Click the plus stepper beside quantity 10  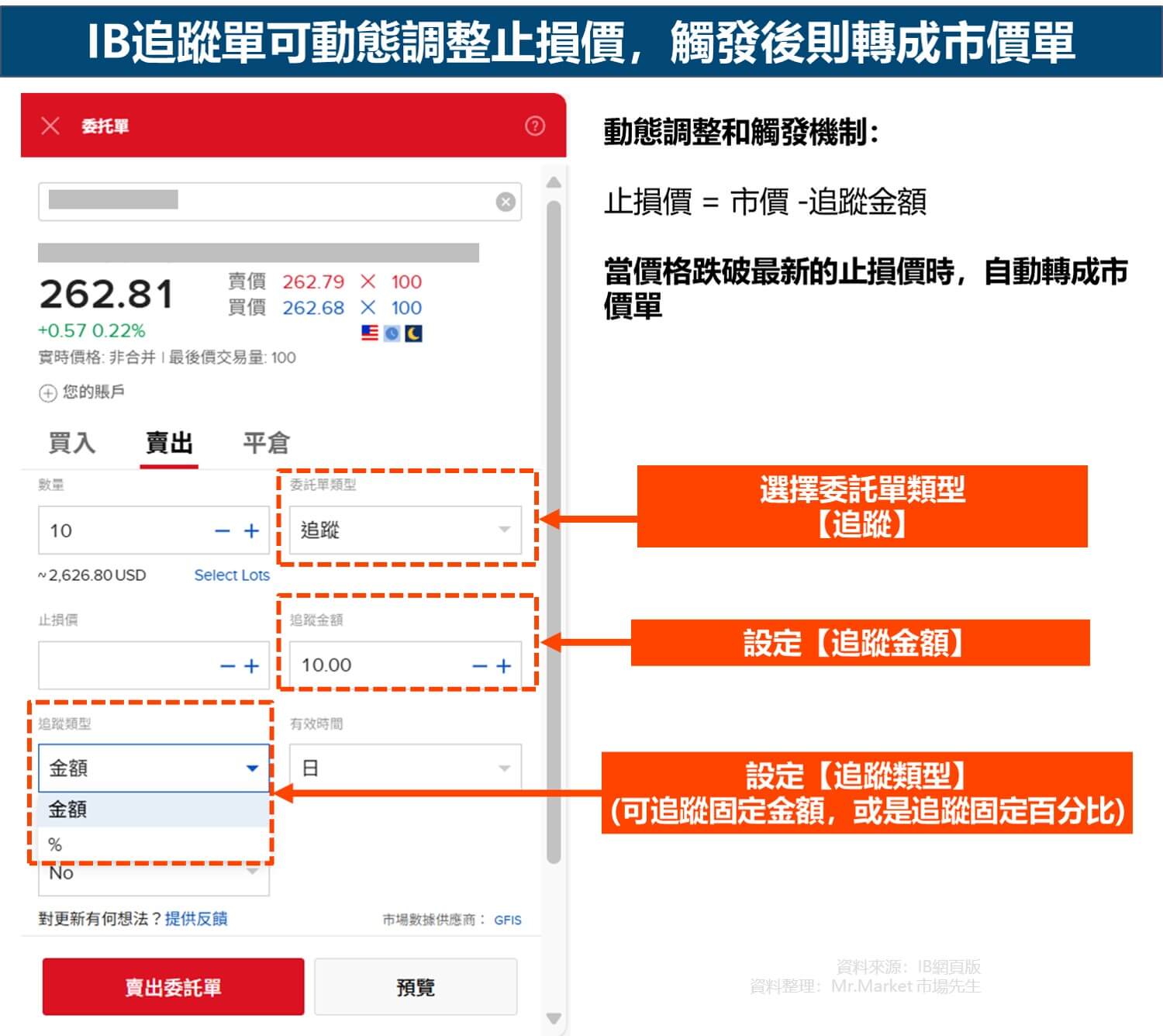251,530
